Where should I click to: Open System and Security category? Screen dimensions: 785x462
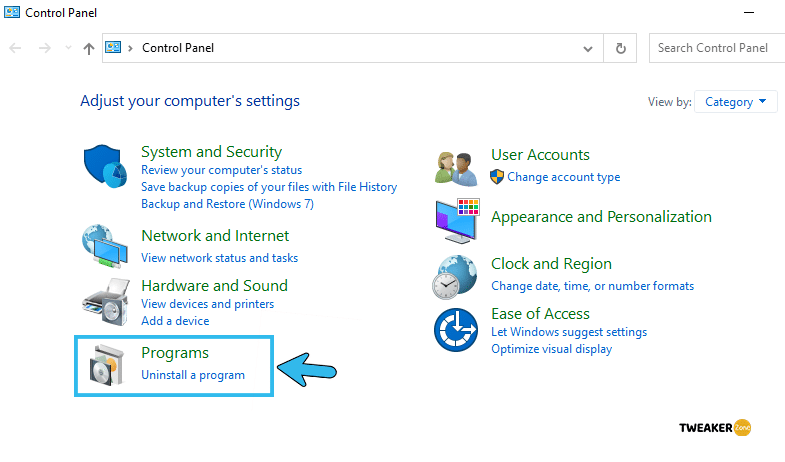point(211,152)
